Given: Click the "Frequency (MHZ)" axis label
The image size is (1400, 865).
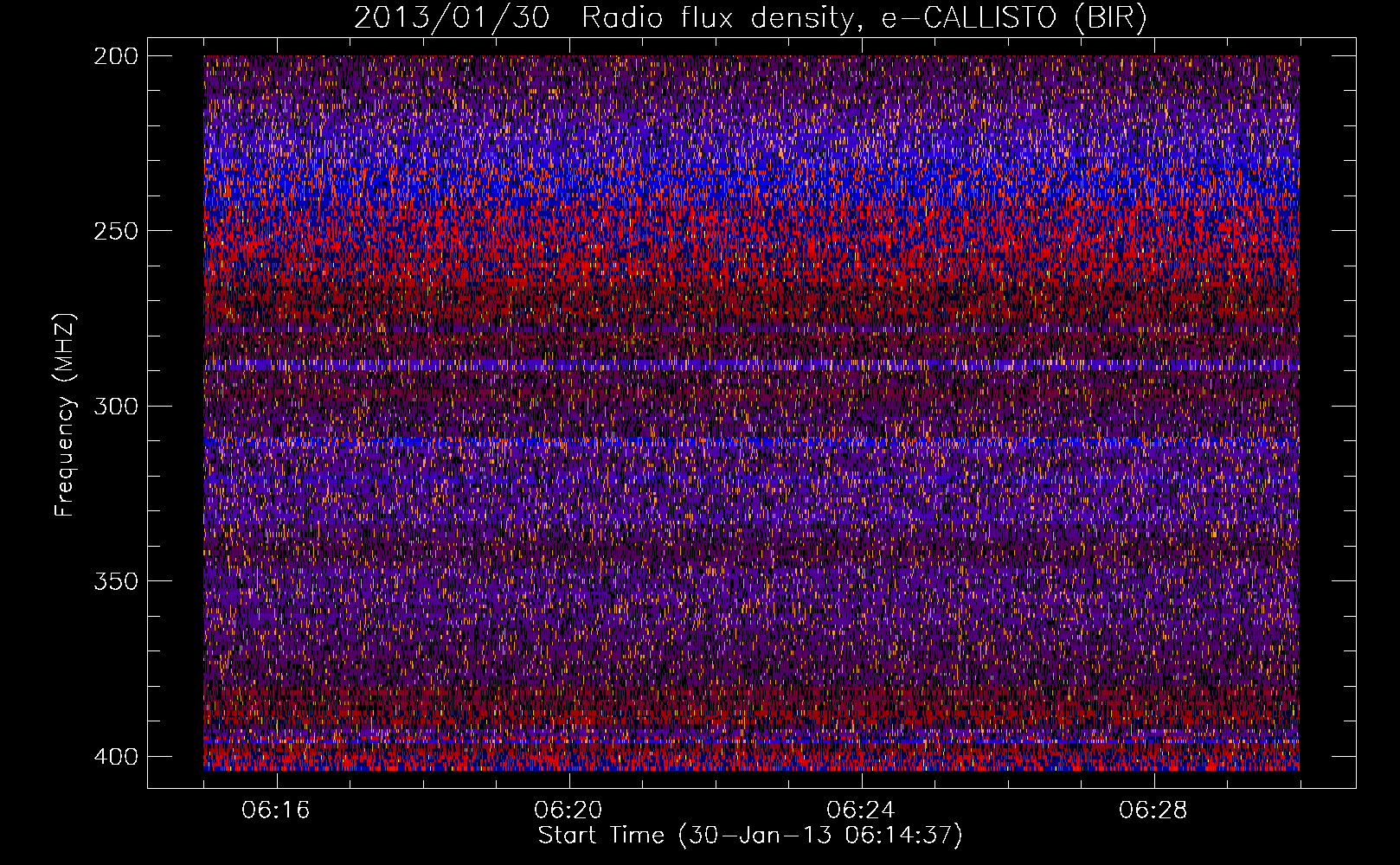Looking at the screenshot, I should [65, 414].
